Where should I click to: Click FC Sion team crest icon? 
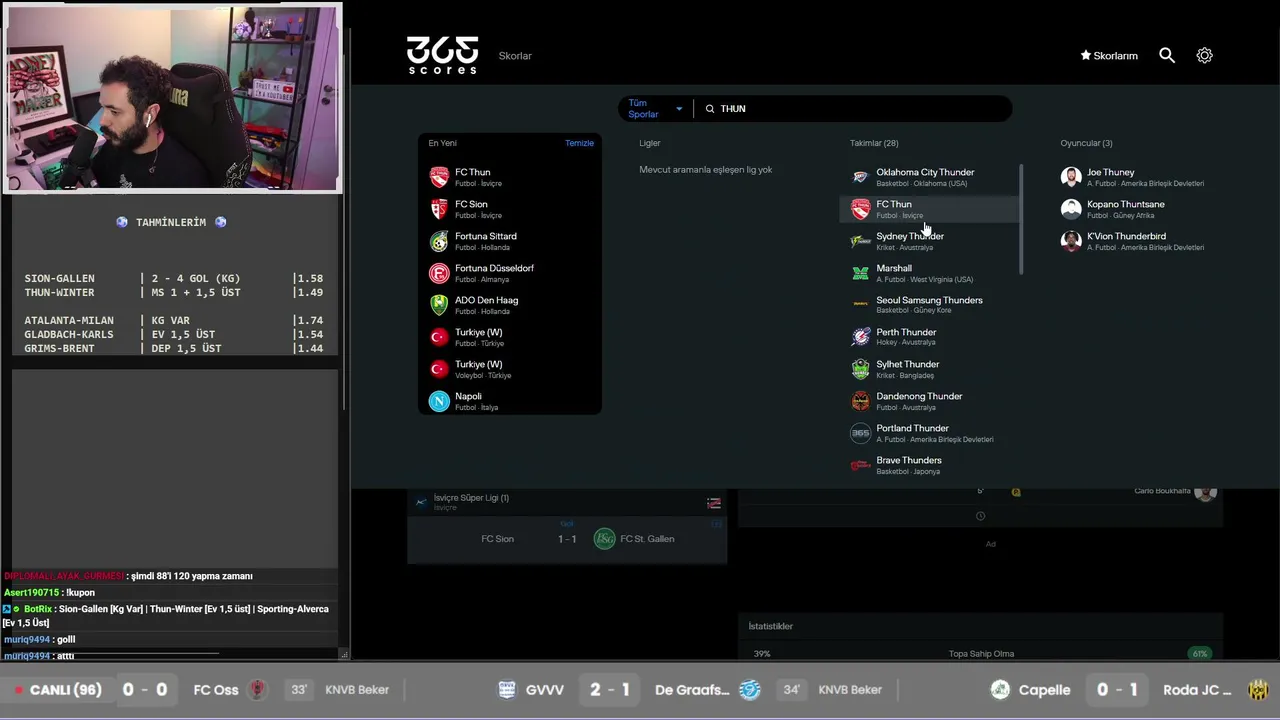click(439, 209)
